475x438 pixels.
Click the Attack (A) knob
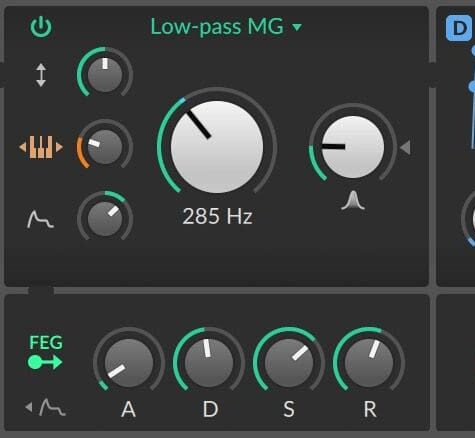point(129,363)
